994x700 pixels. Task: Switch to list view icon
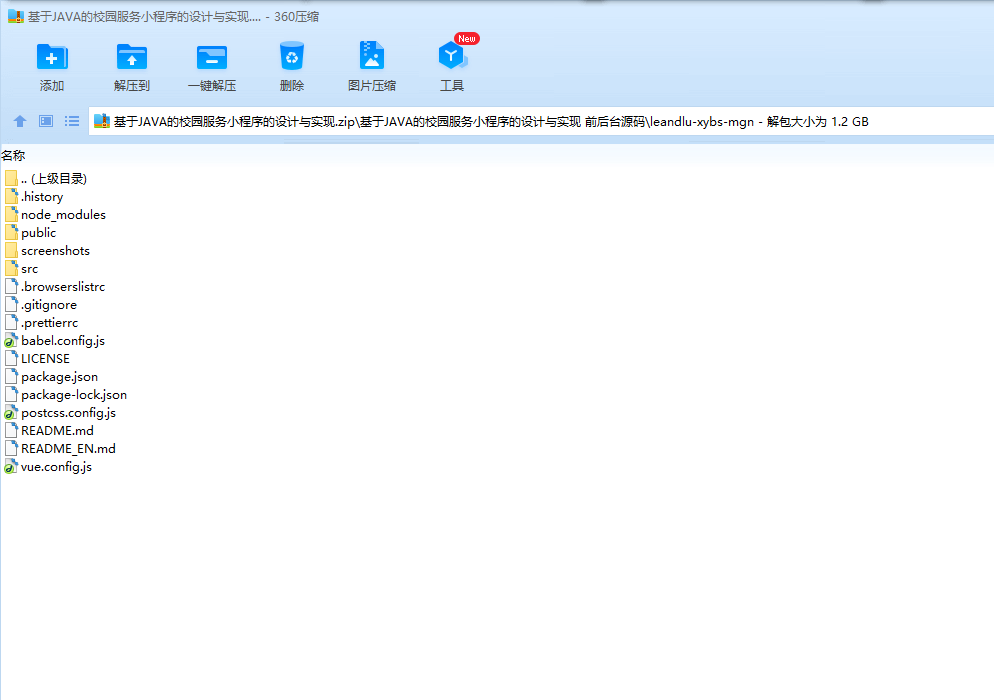(72, 121)
